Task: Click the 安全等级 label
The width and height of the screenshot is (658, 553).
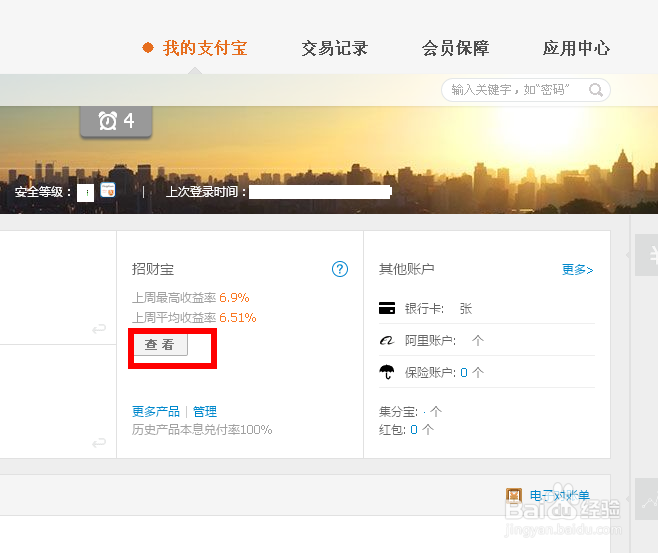Action: [43, 192]
